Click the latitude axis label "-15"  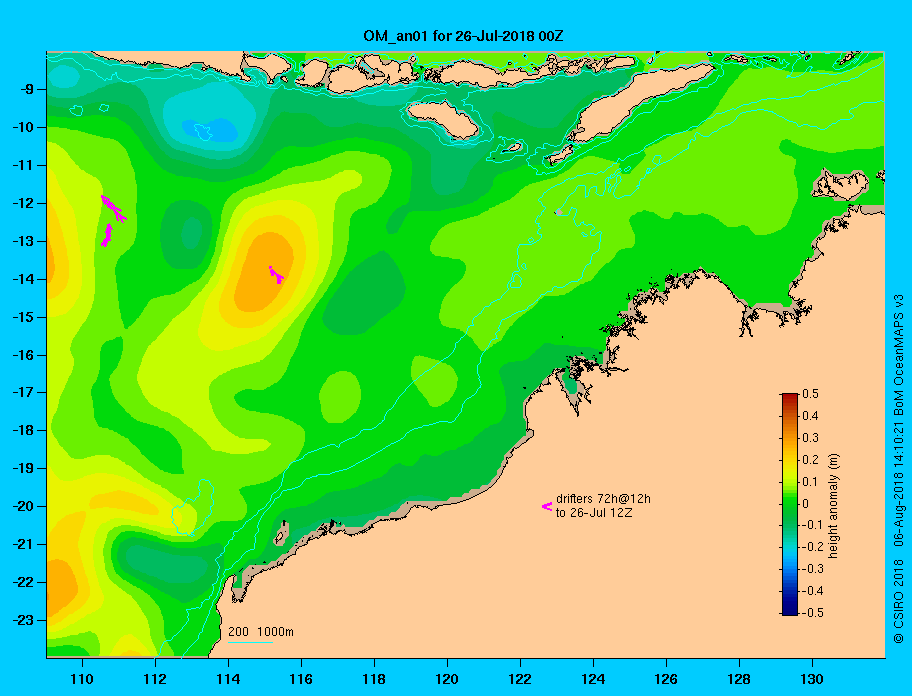(23, 317)
